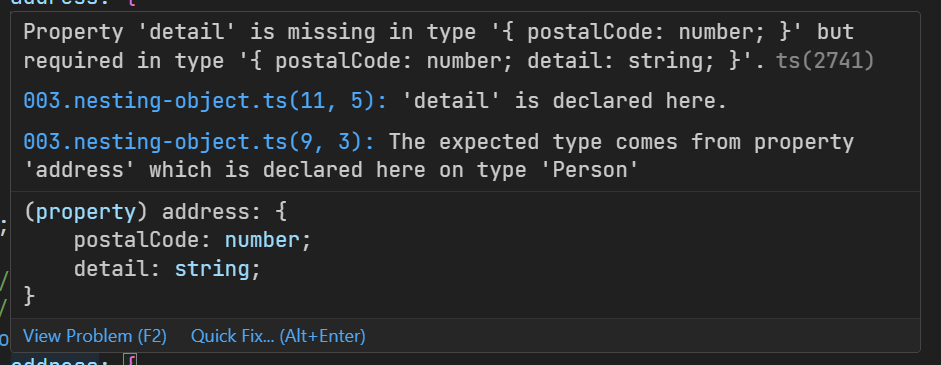
Task: Click the "detail: string;" signature line
Action: click(167, 269)
